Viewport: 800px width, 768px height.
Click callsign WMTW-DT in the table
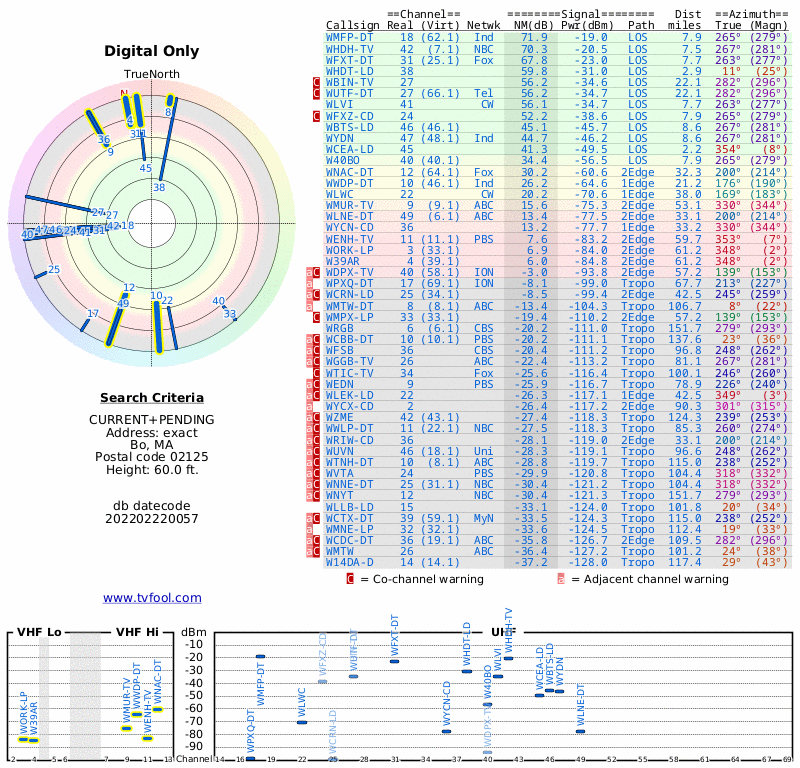(349, 306)
